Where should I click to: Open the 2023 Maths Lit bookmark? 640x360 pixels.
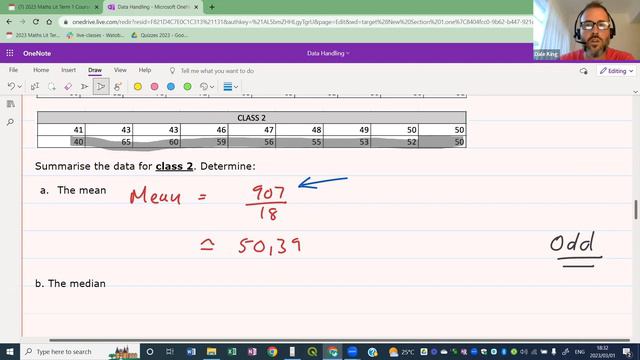(33, 35)
